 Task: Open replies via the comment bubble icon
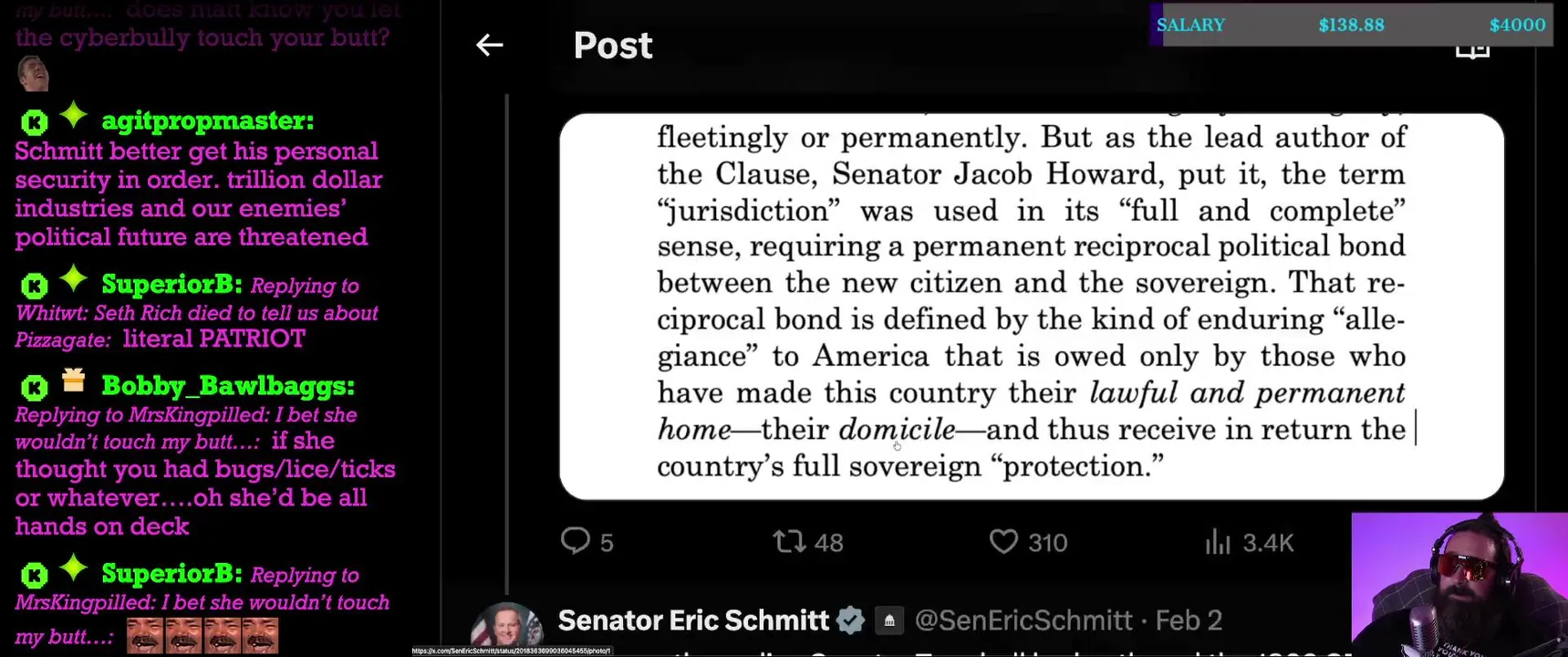coord(575,541)
